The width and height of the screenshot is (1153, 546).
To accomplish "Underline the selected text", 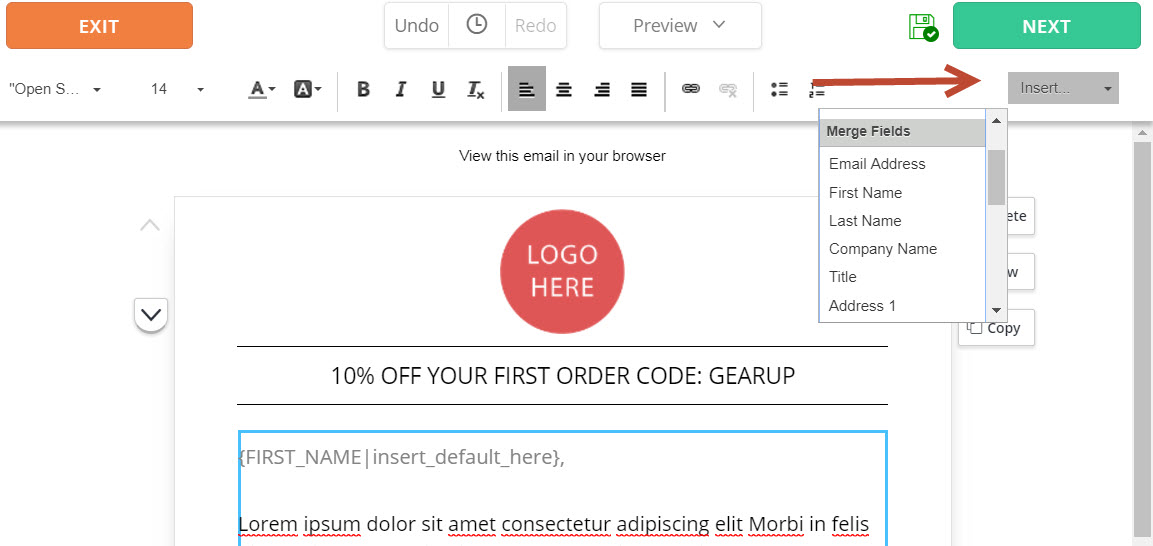I will 438,90.
